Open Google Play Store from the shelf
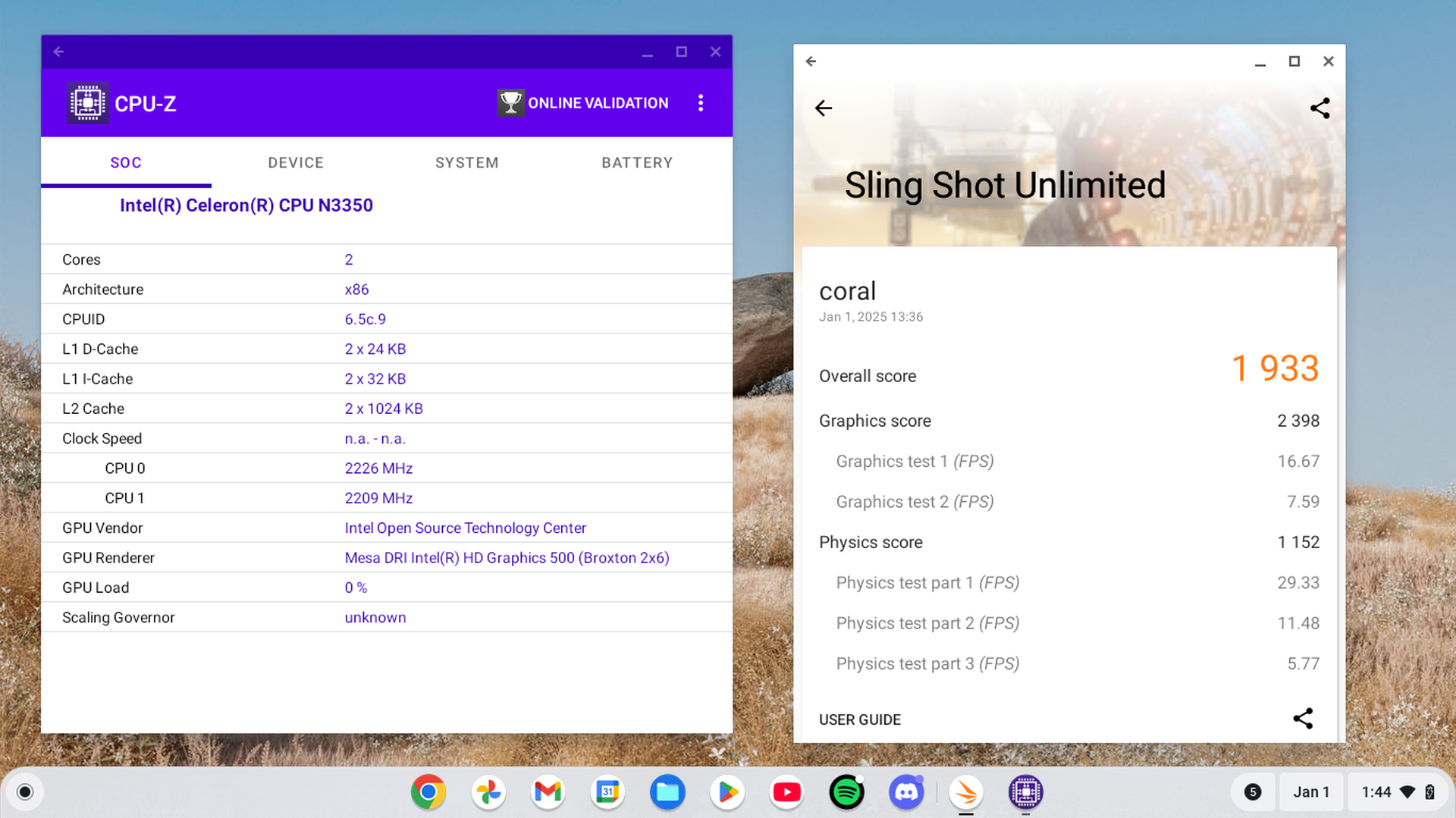1456x818 pixels. [727, 792]
